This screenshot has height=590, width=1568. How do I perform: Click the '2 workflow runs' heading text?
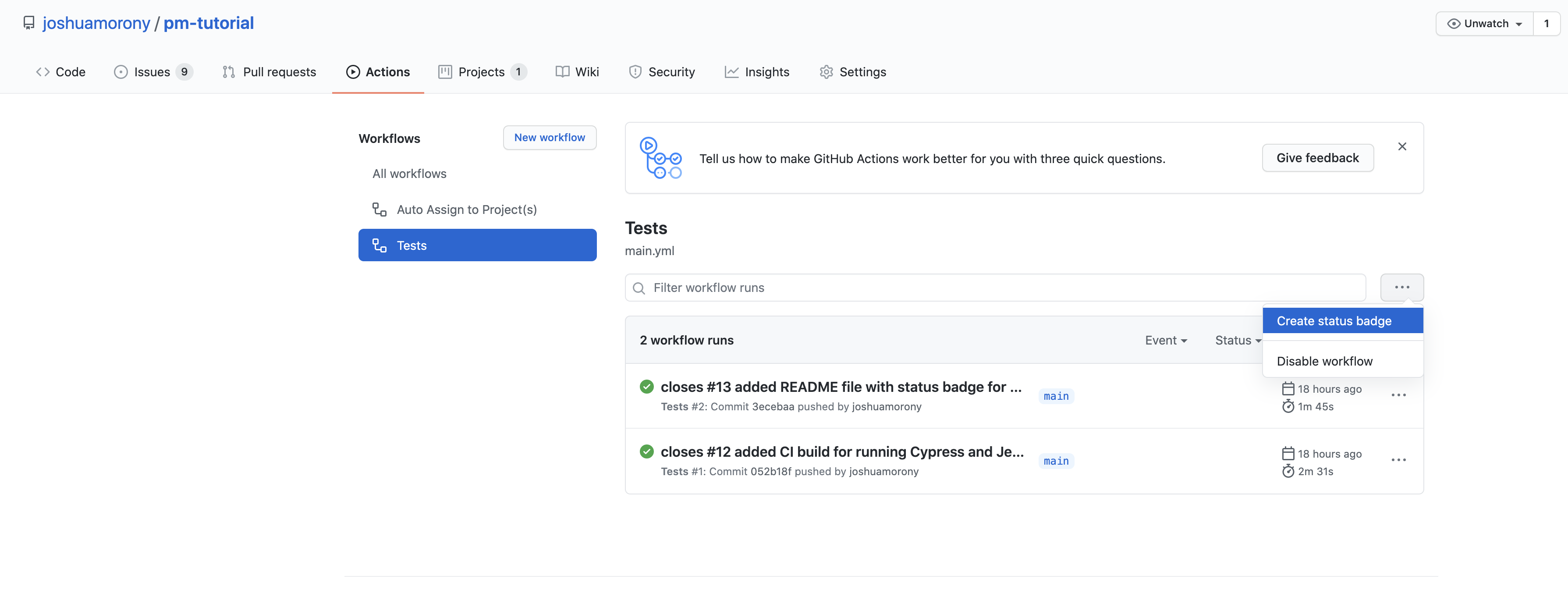click(686, 340)
